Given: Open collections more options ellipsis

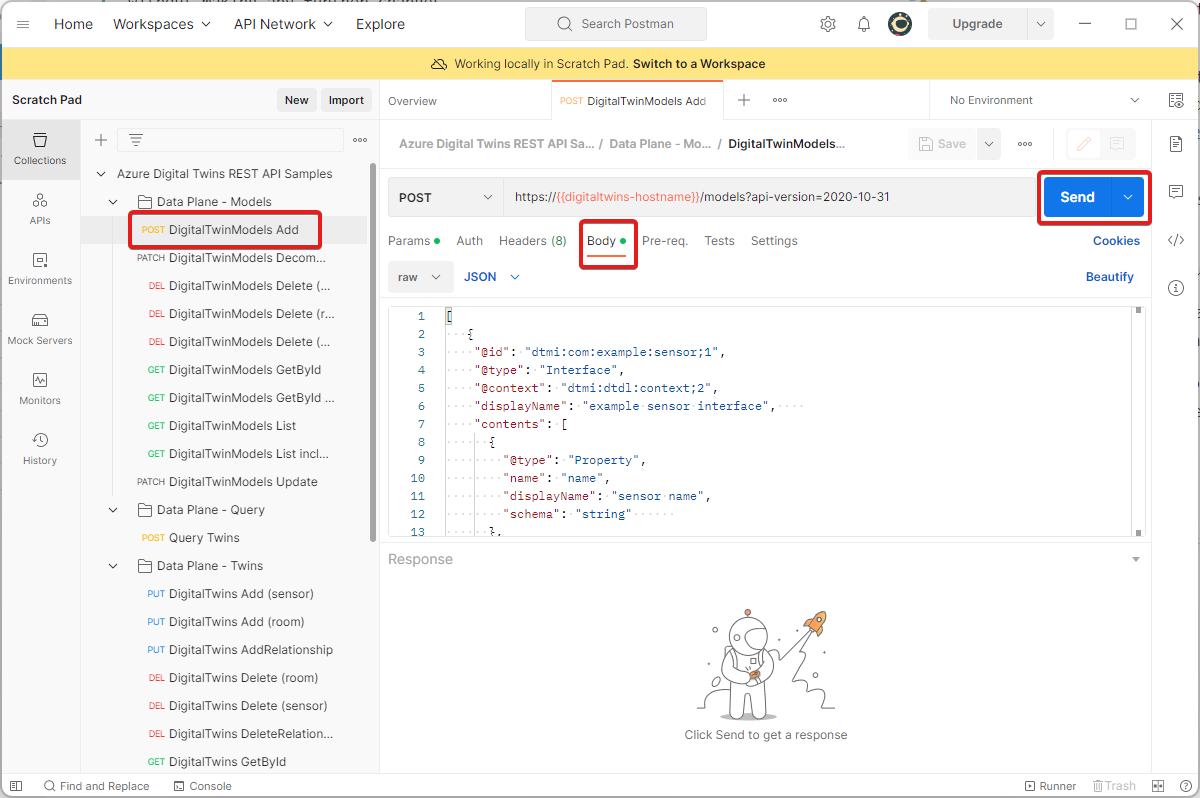Looking at the screenshot, I should coord(360,140).
